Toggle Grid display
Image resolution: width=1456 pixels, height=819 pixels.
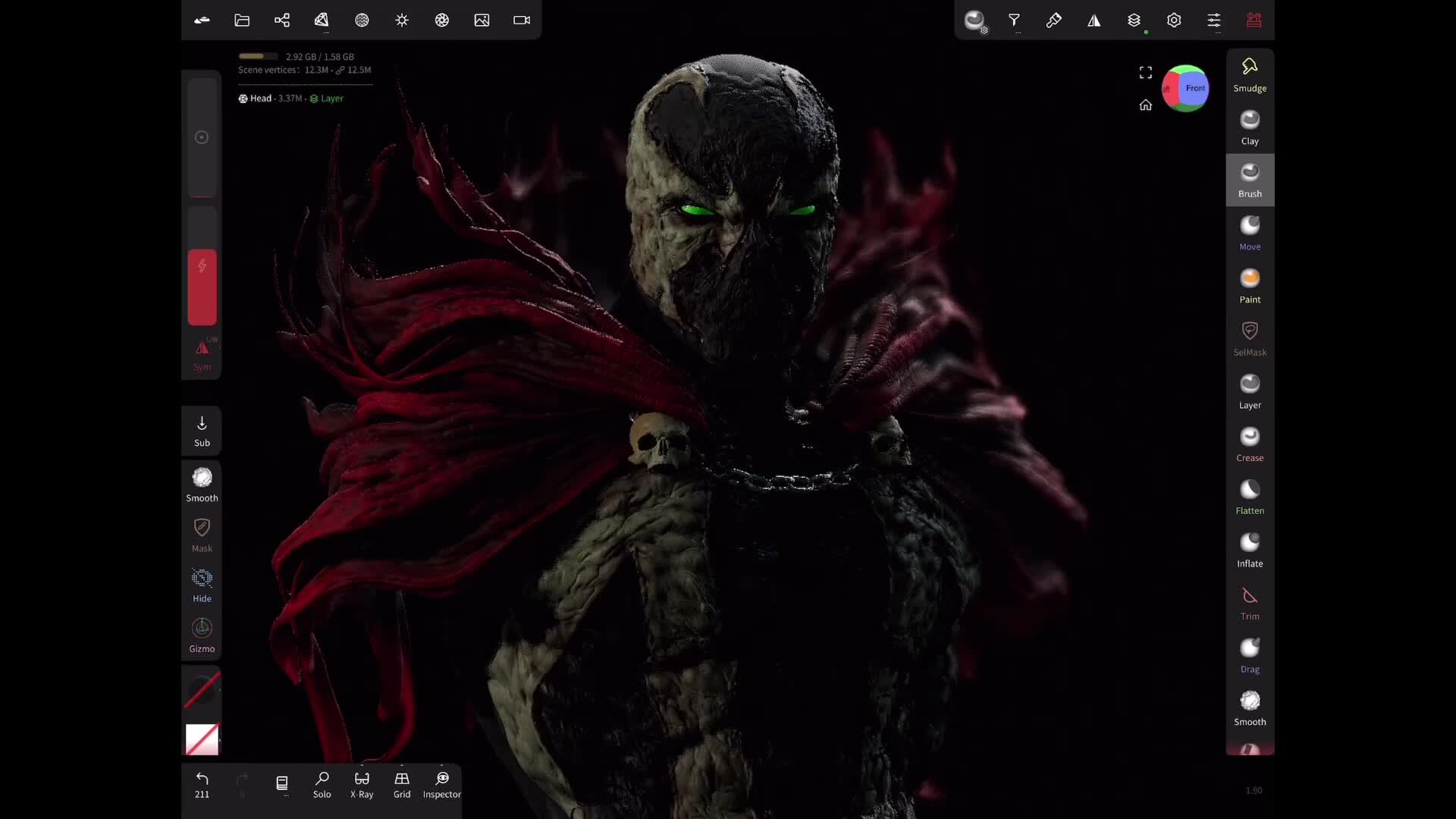(x=402, y=785)
